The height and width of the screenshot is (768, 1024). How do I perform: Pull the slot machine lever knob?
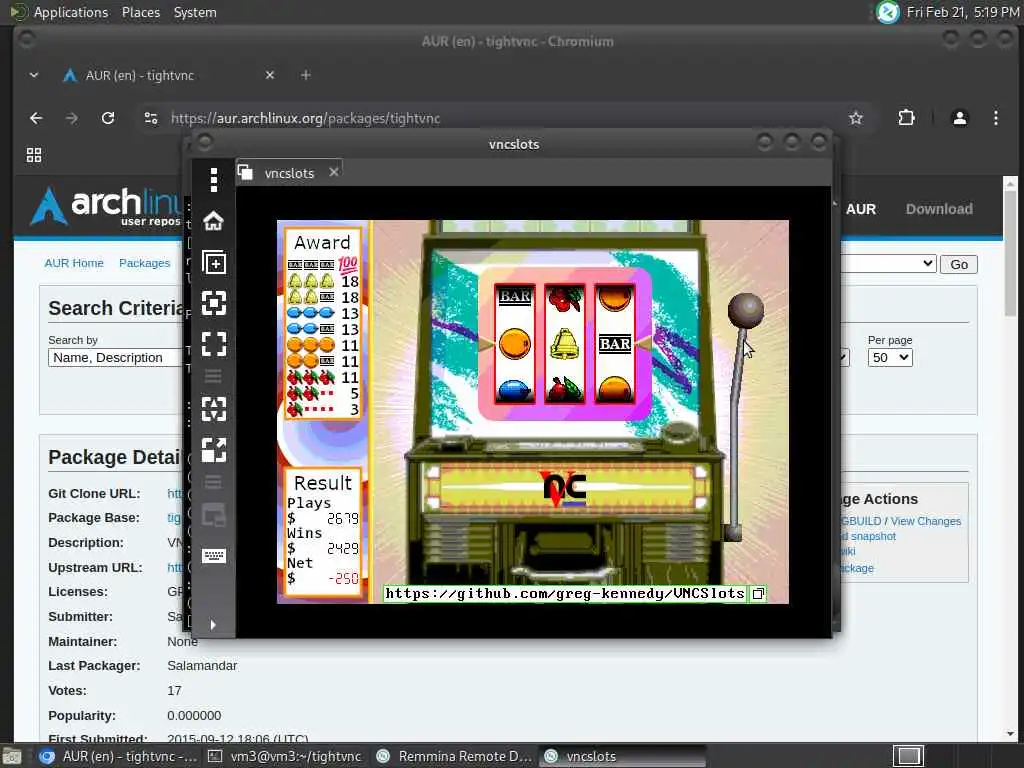[746, 310]
